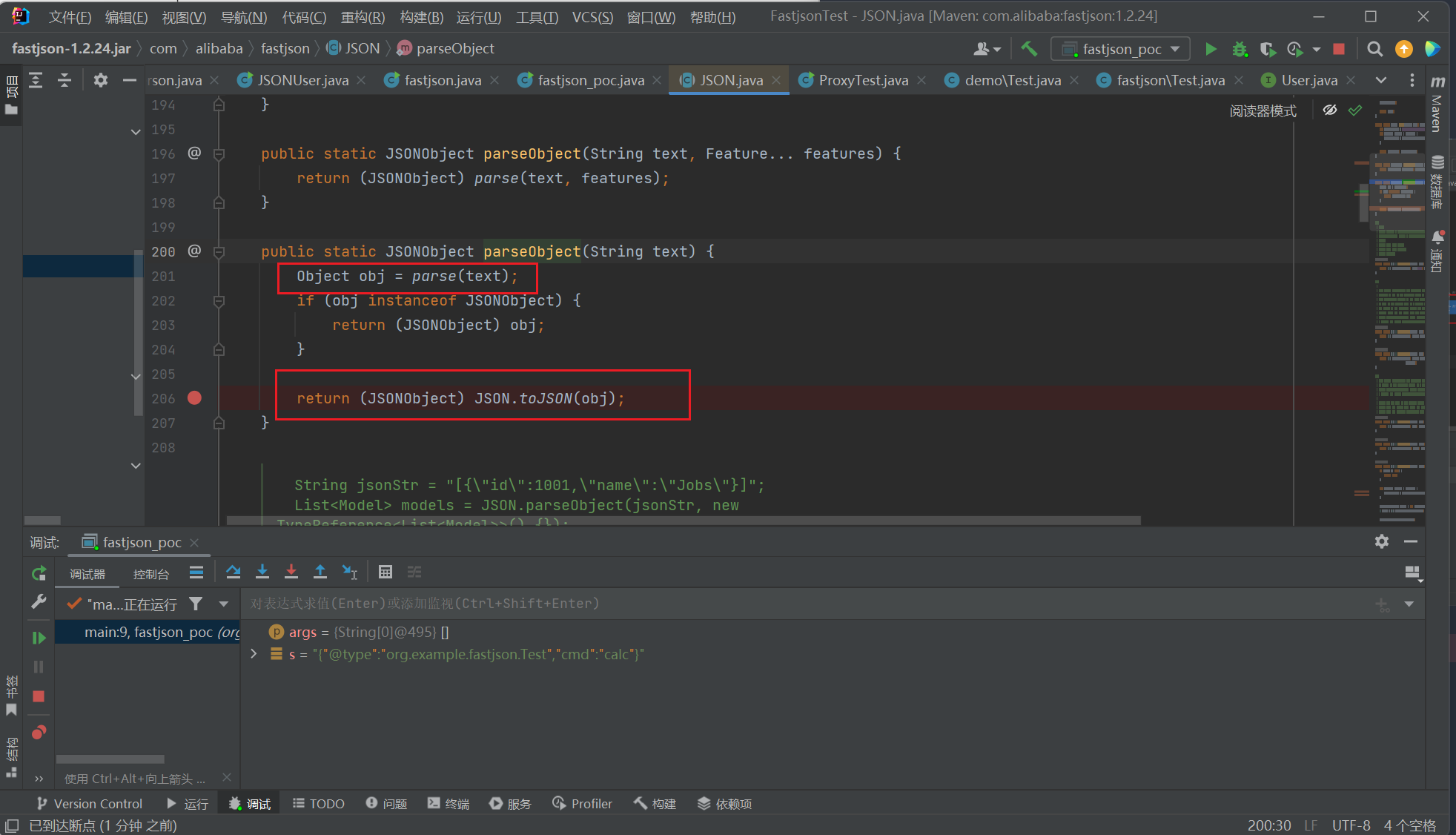Open the Evaluate Expression calculator icon
The image size is (1456, 835).
pos(385,572)
